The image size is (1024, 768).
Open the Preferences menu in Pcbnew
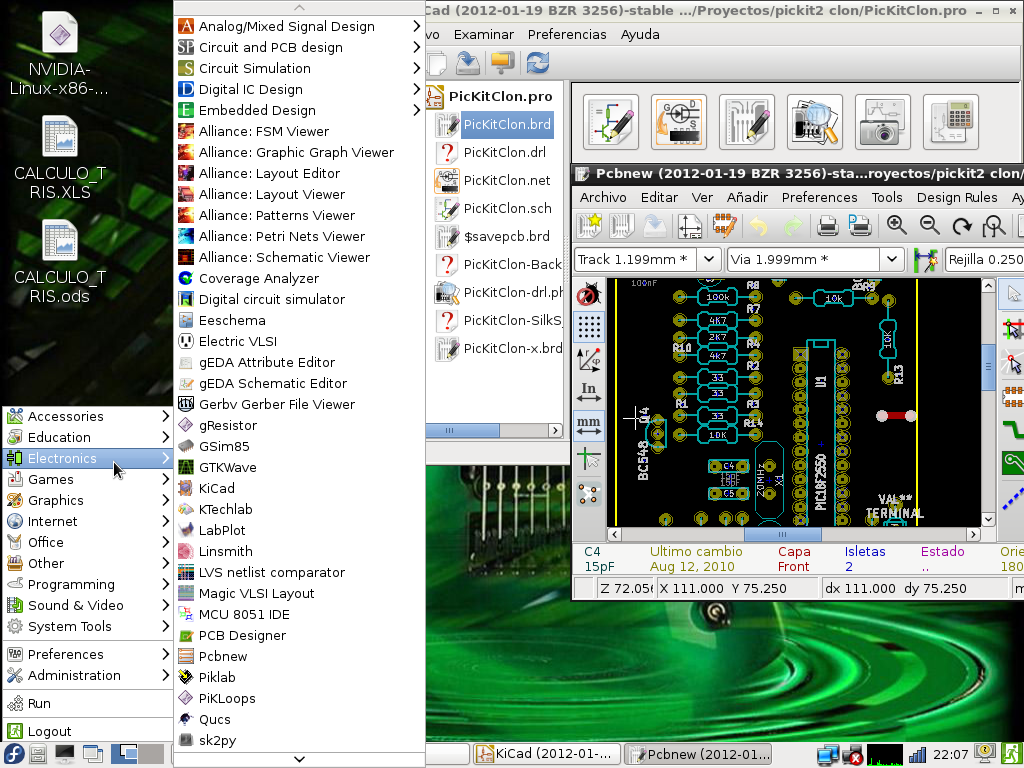820,197
